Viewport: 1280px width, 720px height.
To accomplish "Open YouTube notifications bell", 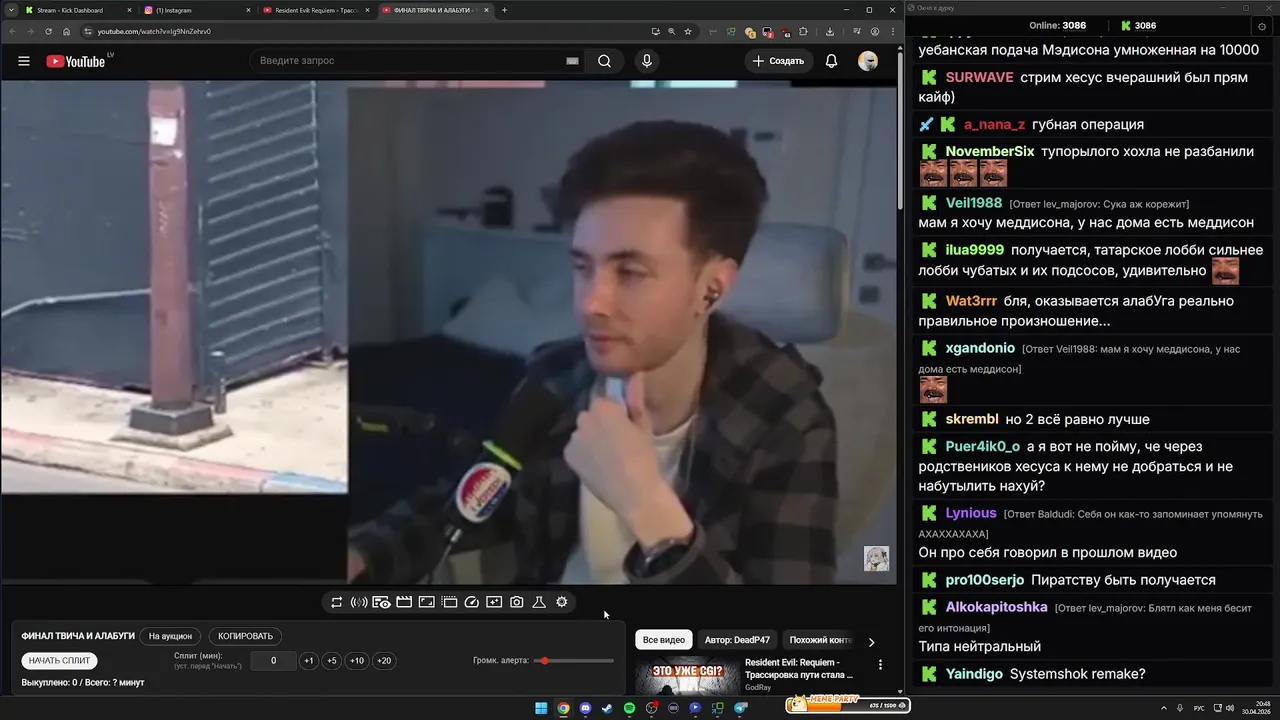I will tap(831, 61).
